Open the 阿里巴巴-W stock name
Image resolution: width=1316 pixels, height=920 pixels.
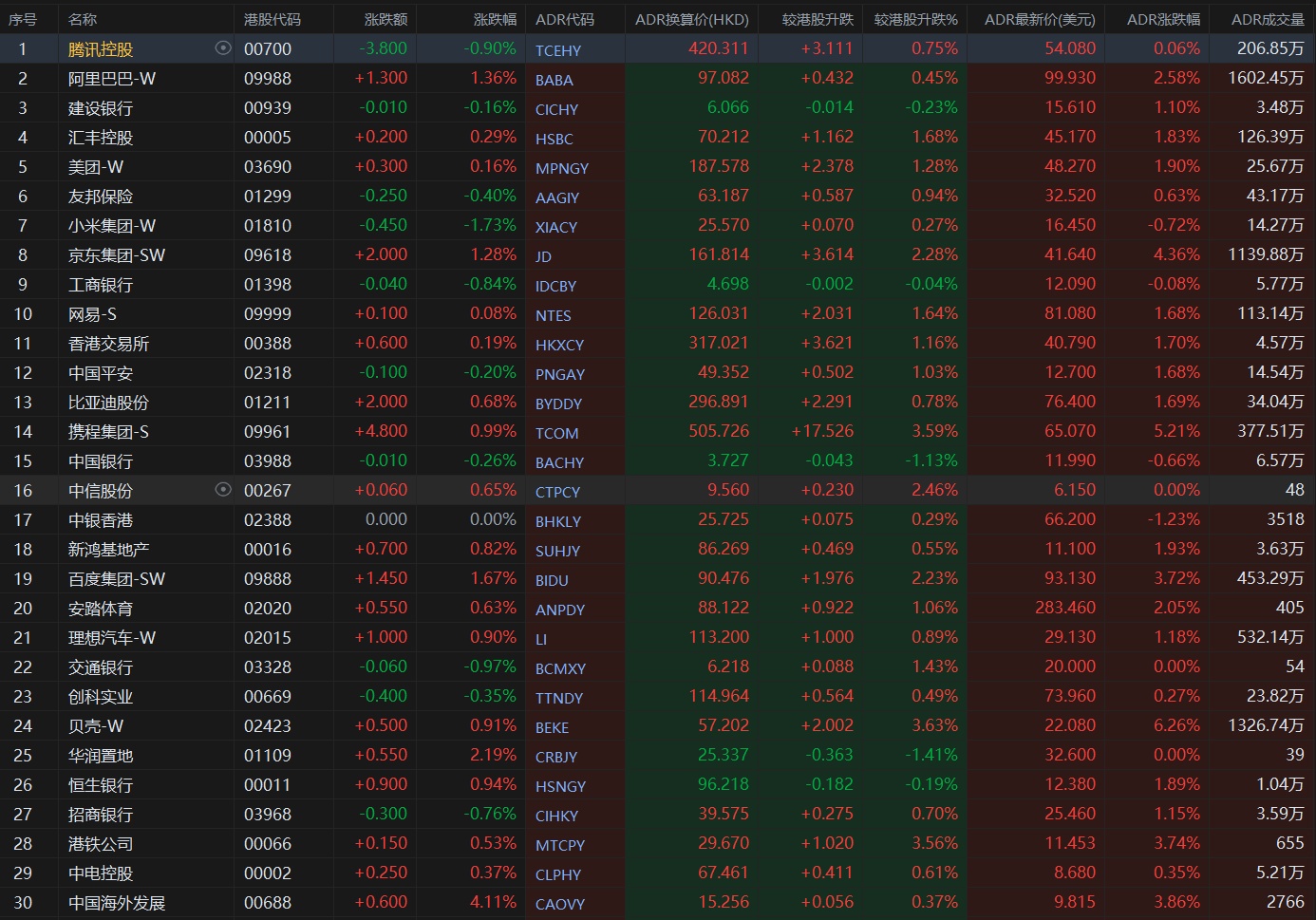click(x=112, y=79)
